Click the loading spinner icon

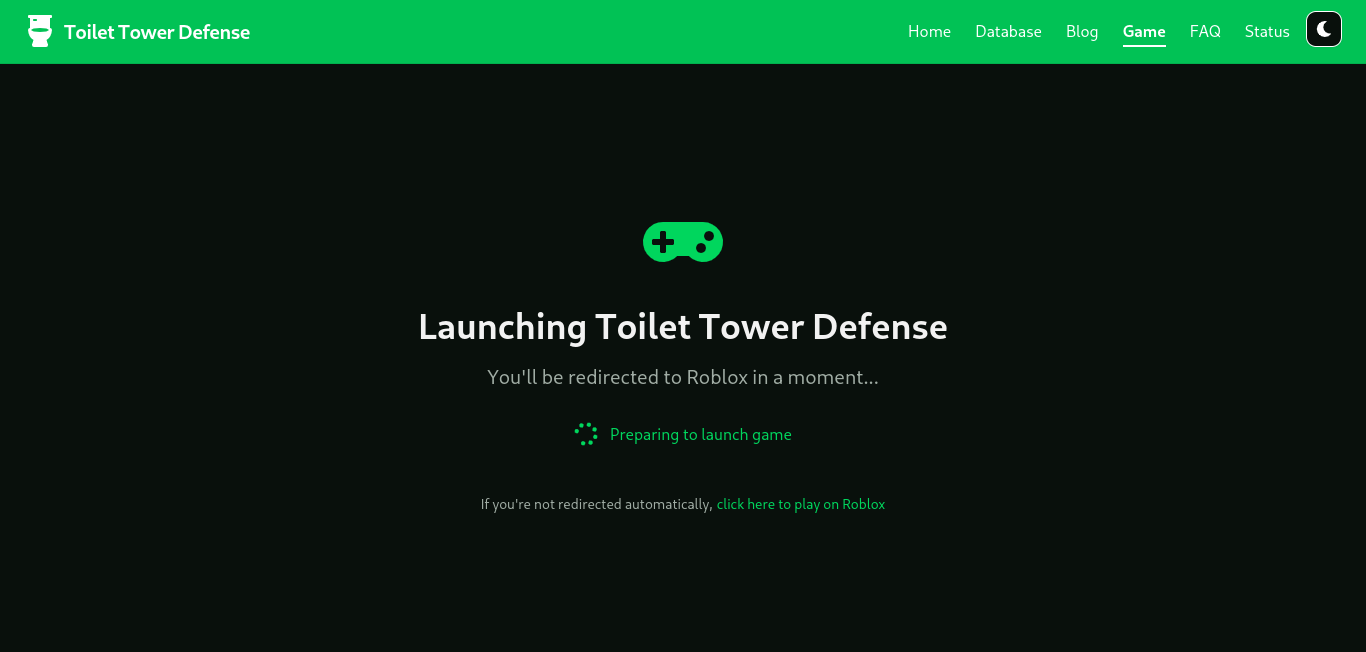point(586,434)
